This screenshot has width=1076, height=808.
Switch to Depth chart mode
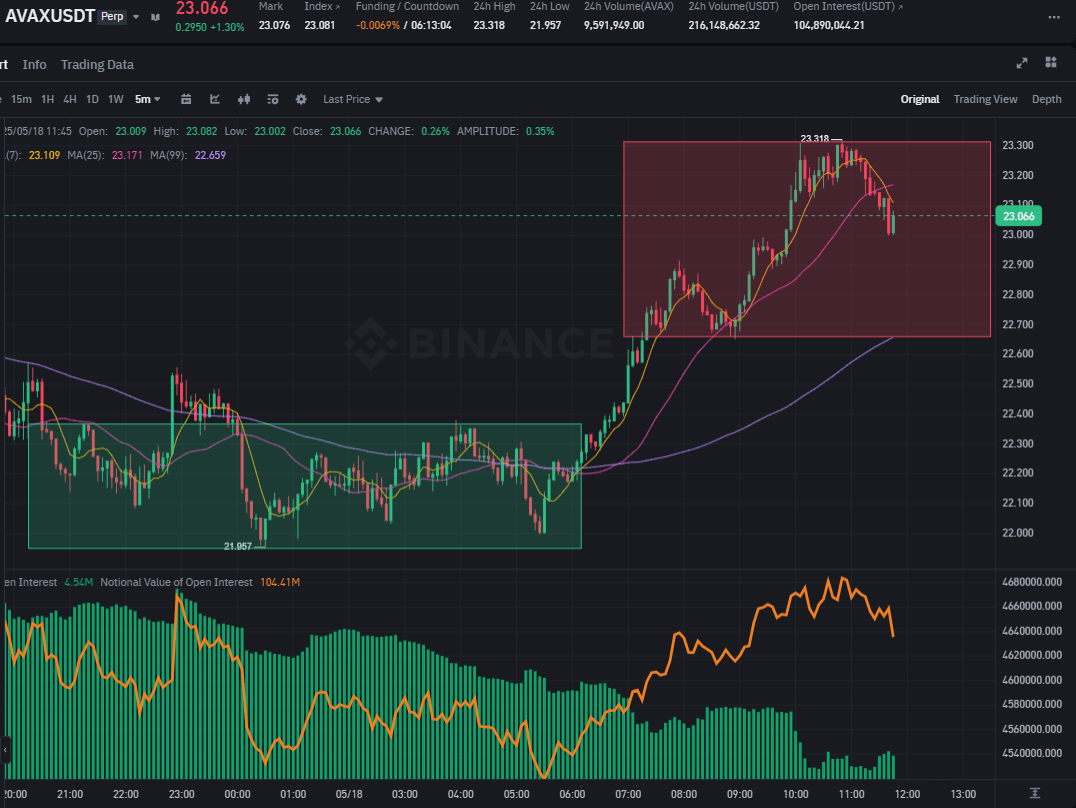point(1046,100)
